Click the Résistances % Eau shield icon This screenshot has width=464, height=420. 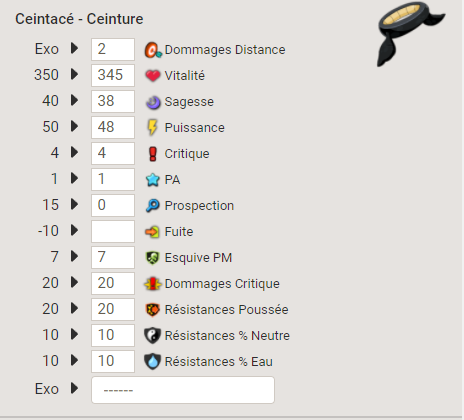pyautogui.click(x=153, y=361)
